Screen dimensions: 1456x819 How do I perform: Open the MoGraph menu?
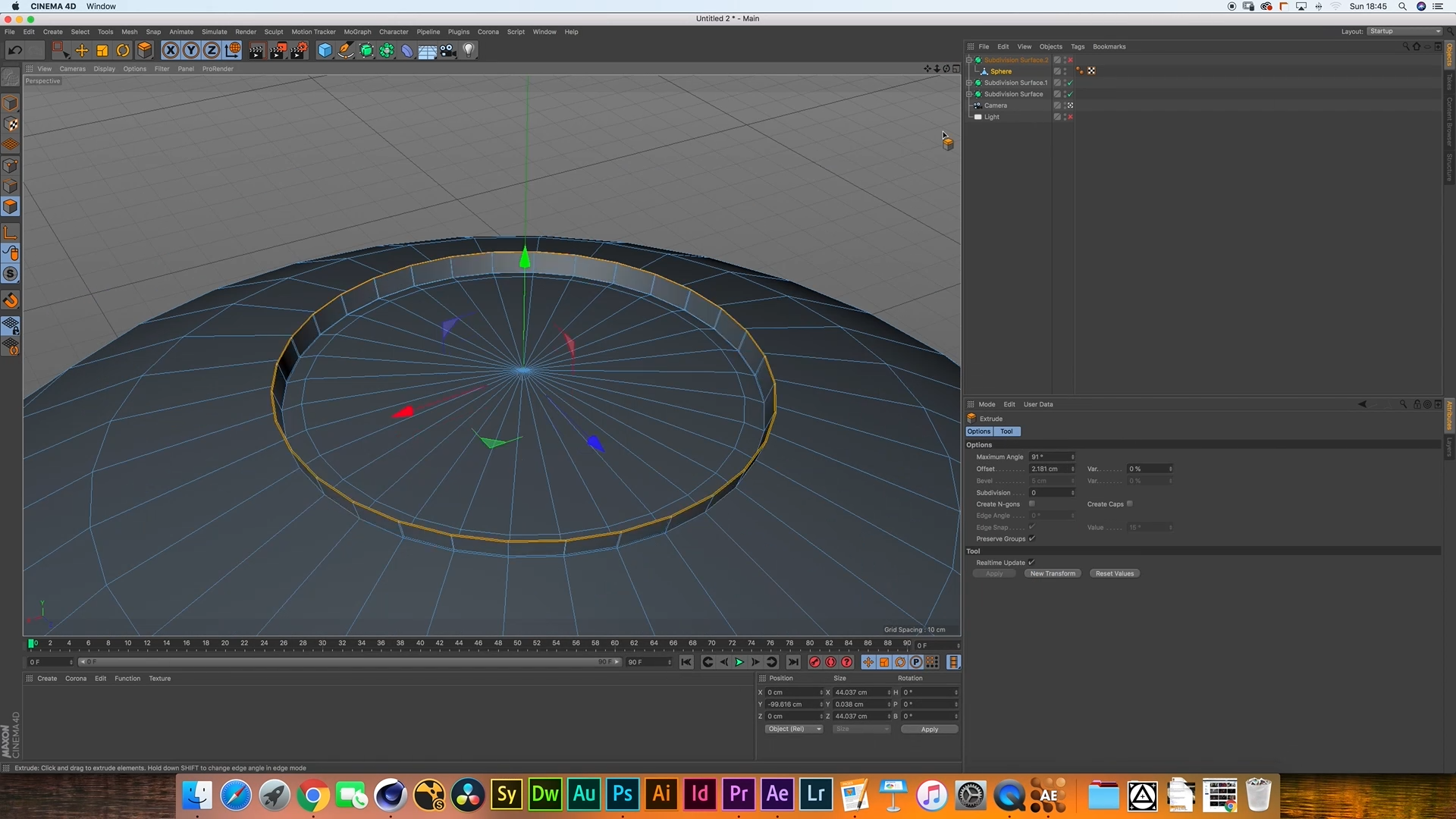pos(357,32)
